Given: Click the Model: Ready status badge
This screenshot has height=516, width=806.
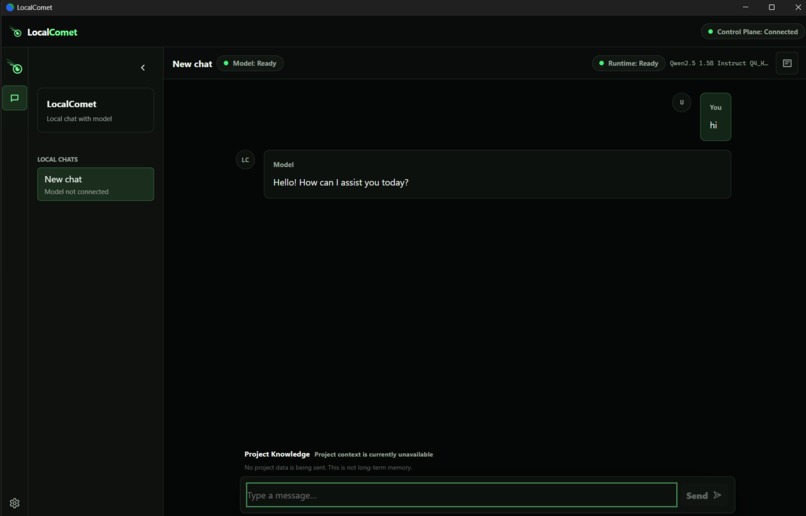Looking at the screenshot, I should 250,63.
